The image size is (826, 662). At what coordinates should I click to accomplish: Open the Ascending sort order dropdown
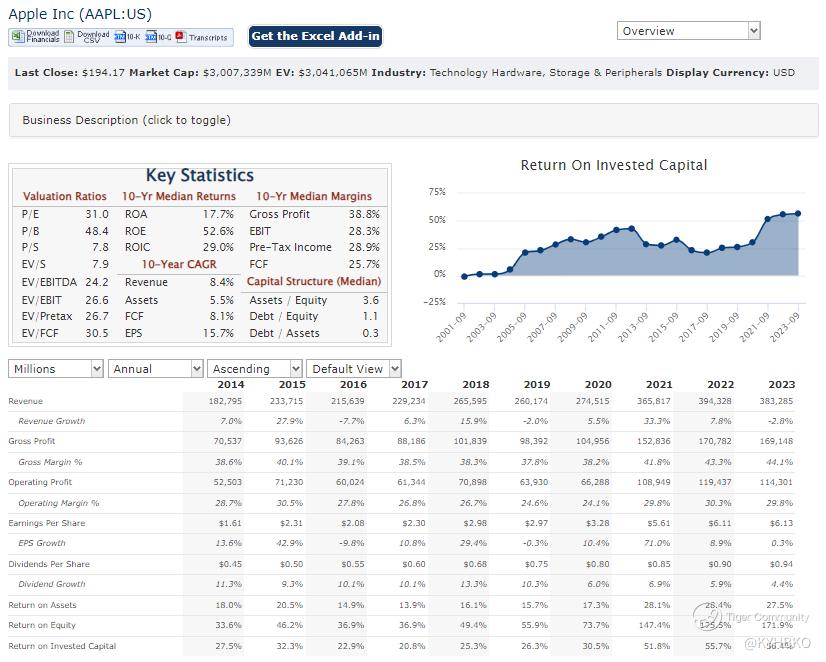click(x=254, y=369)
